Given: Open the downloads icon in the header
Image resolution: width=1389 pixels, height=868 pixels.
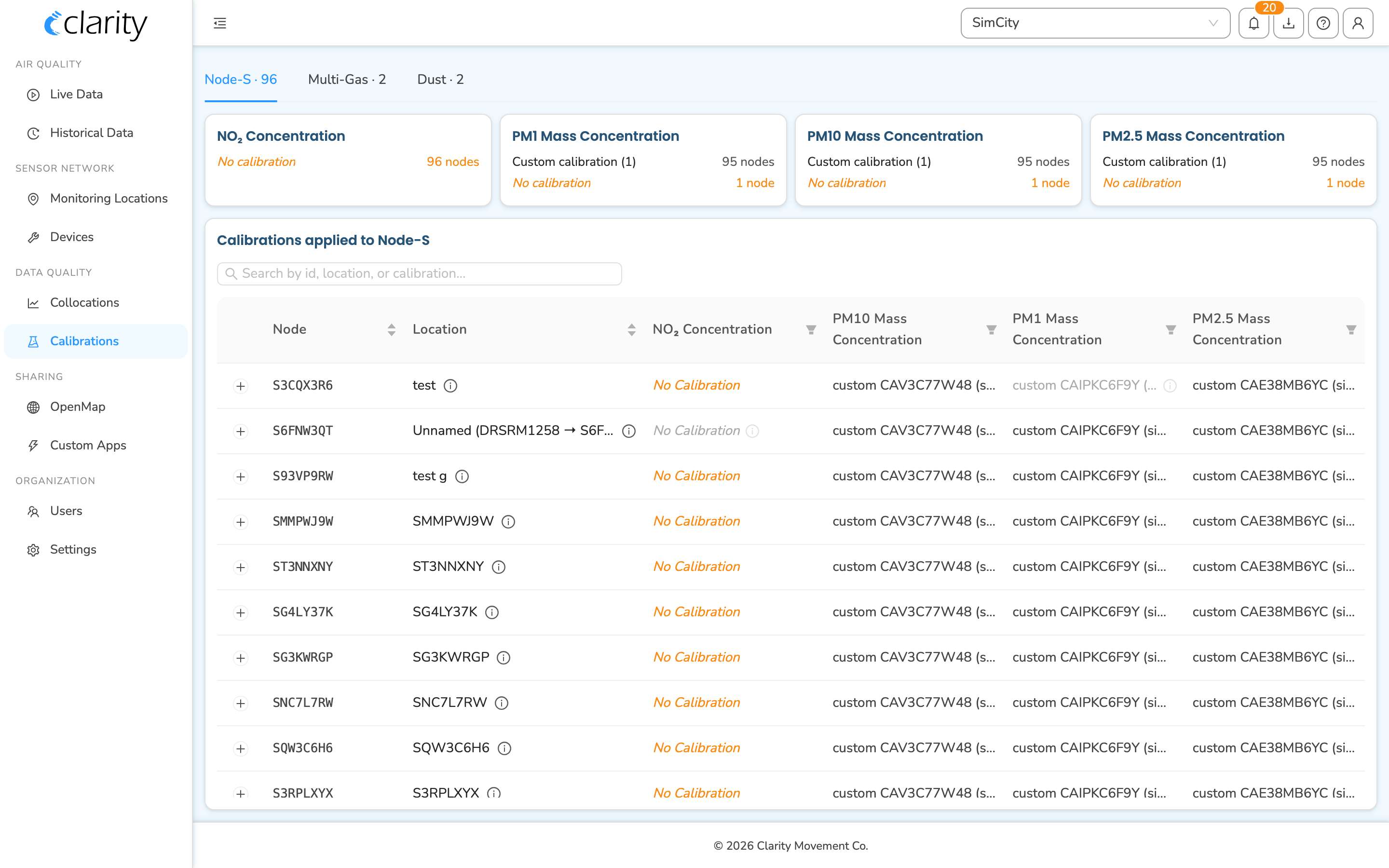Looking at the screenshot, I should 1289,23.
